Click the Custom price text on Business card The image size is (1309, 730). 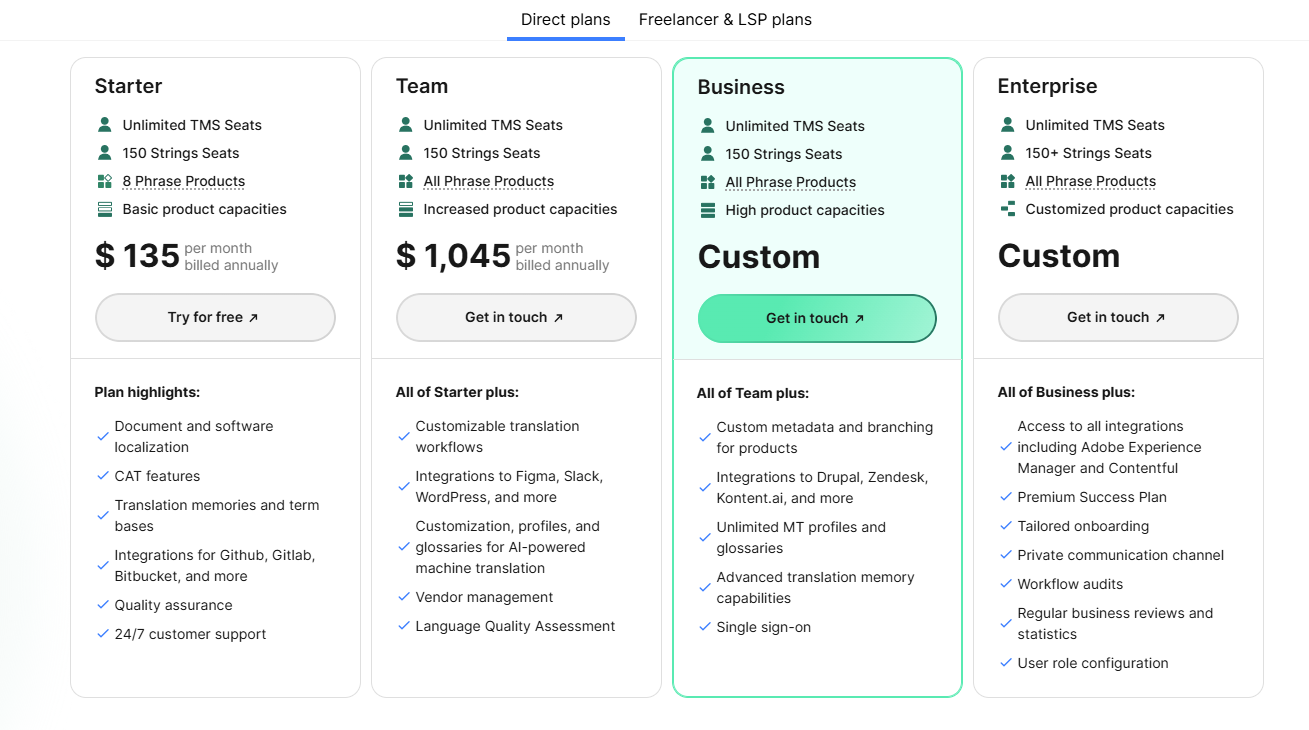pos(758,257)
